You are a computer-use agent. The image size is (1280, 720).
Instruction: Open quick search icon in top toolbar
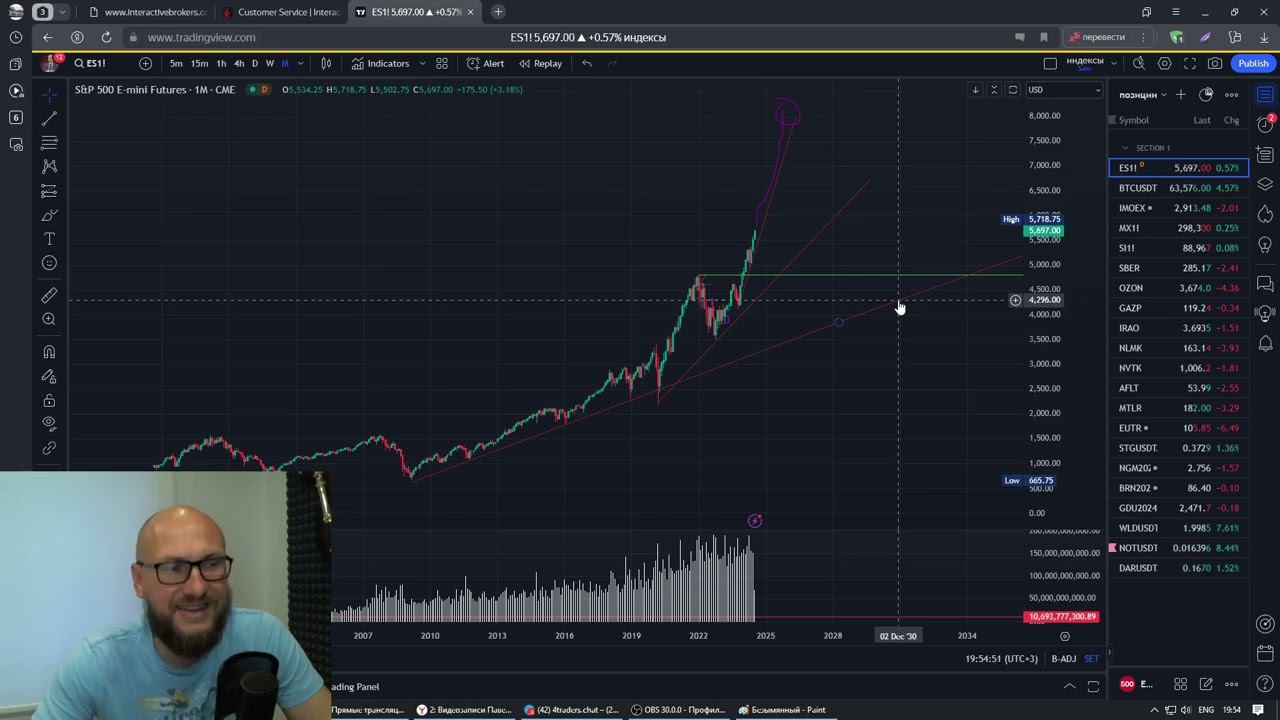1139,63
